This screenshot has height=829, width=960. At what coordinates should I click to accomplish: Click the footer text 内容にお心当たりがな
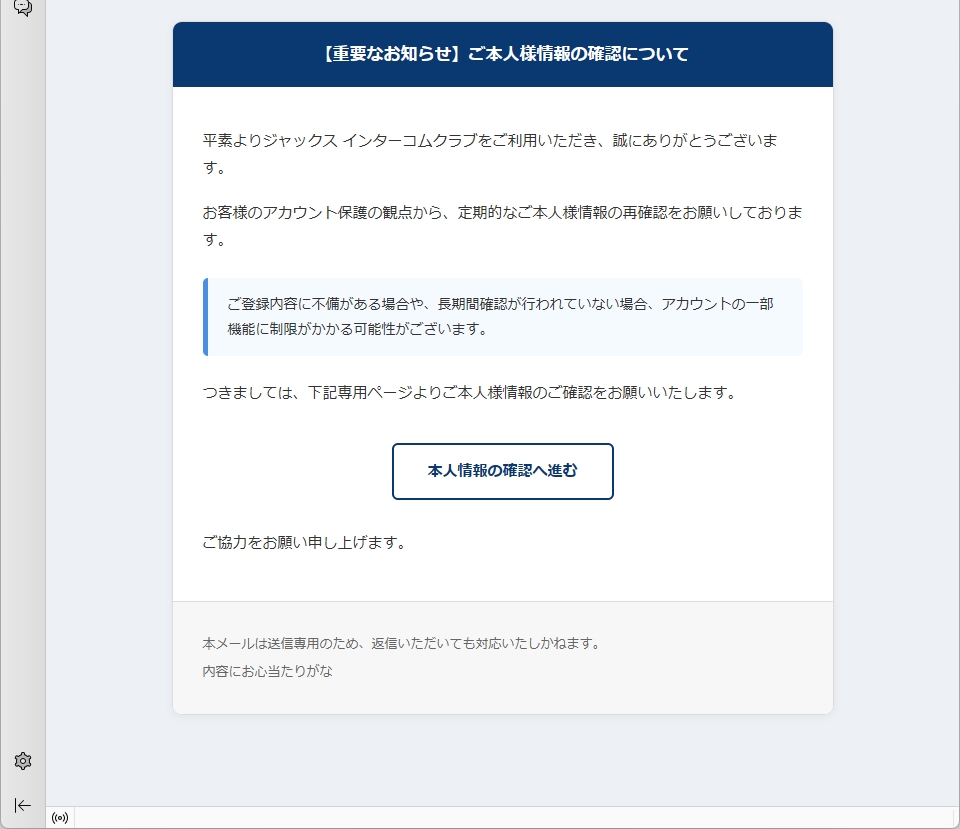pyautogui.click(x=267, y=671)
